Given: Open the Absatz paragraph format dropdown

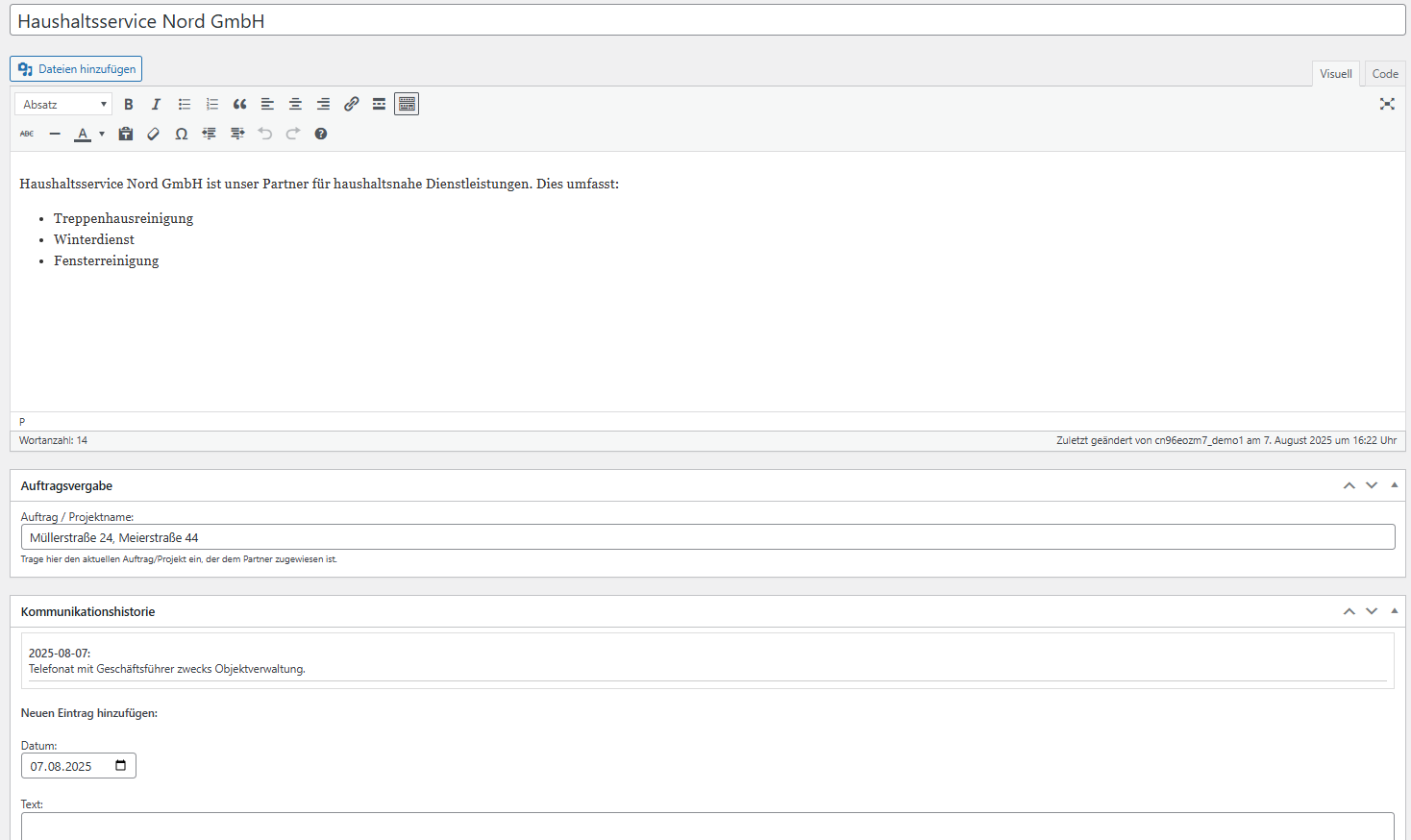Looking at the screenshot, I should [63, 104].
